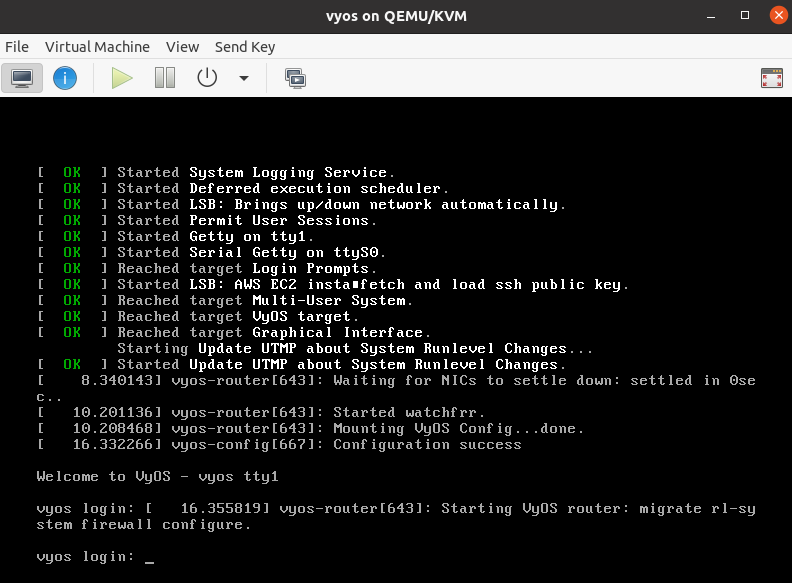792x583 pixels.
Task: Expand the shutdown options dropdown arrow
Action: point(243,78)
